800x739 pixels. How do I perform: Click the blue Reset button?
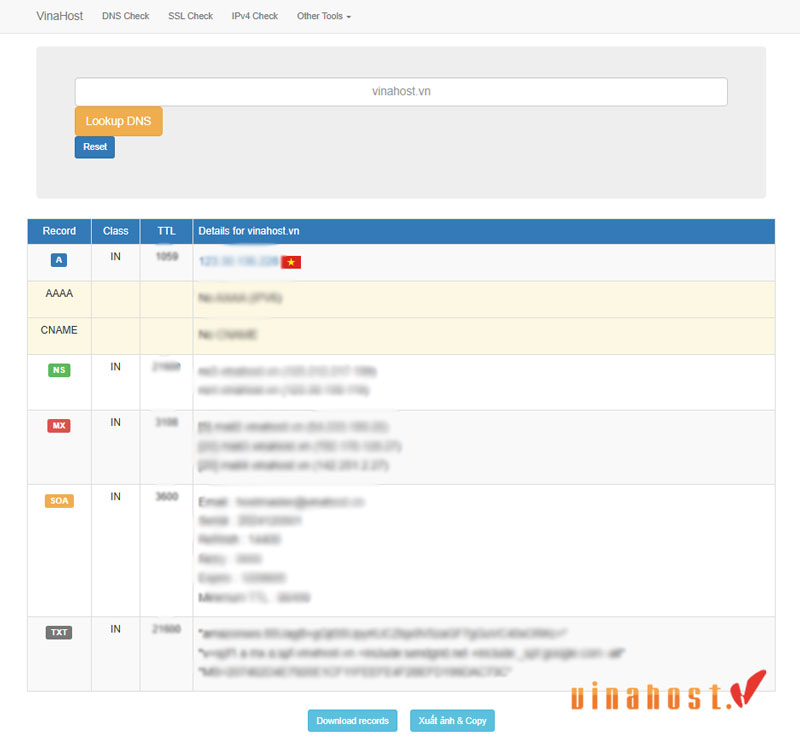coord(95,147)
